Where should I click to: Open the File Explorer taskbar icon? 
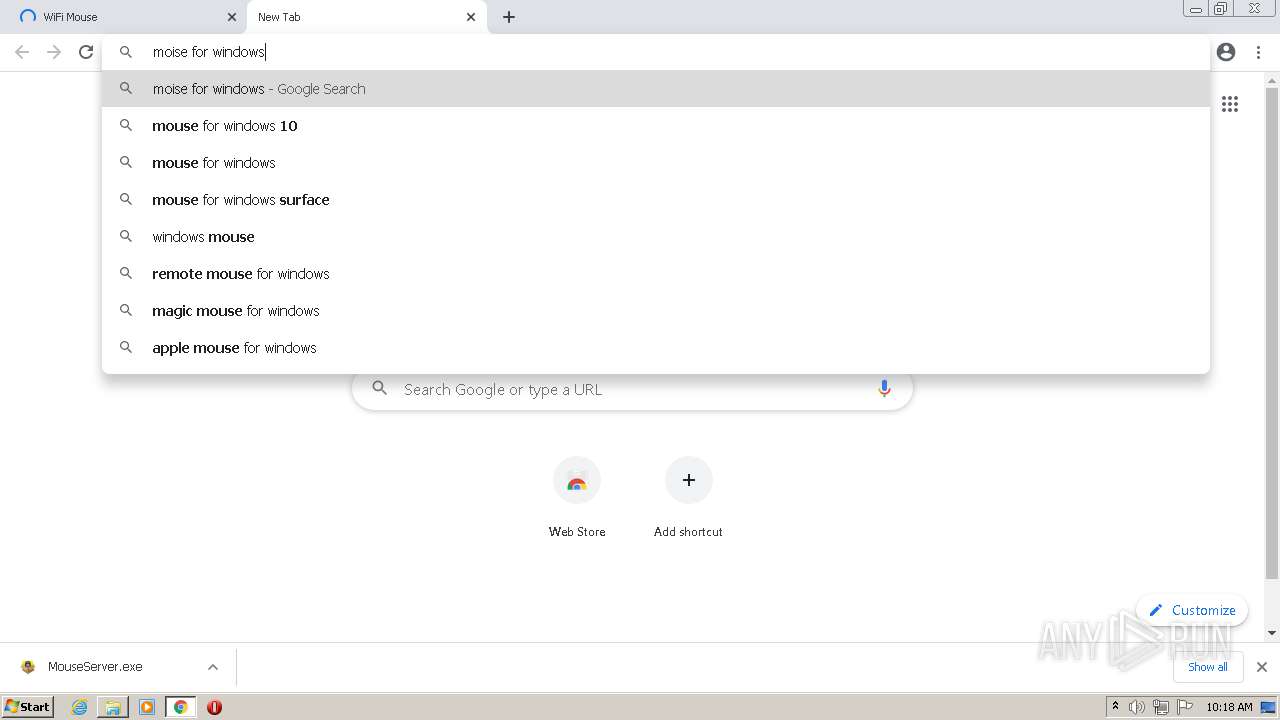pos(113,707)
